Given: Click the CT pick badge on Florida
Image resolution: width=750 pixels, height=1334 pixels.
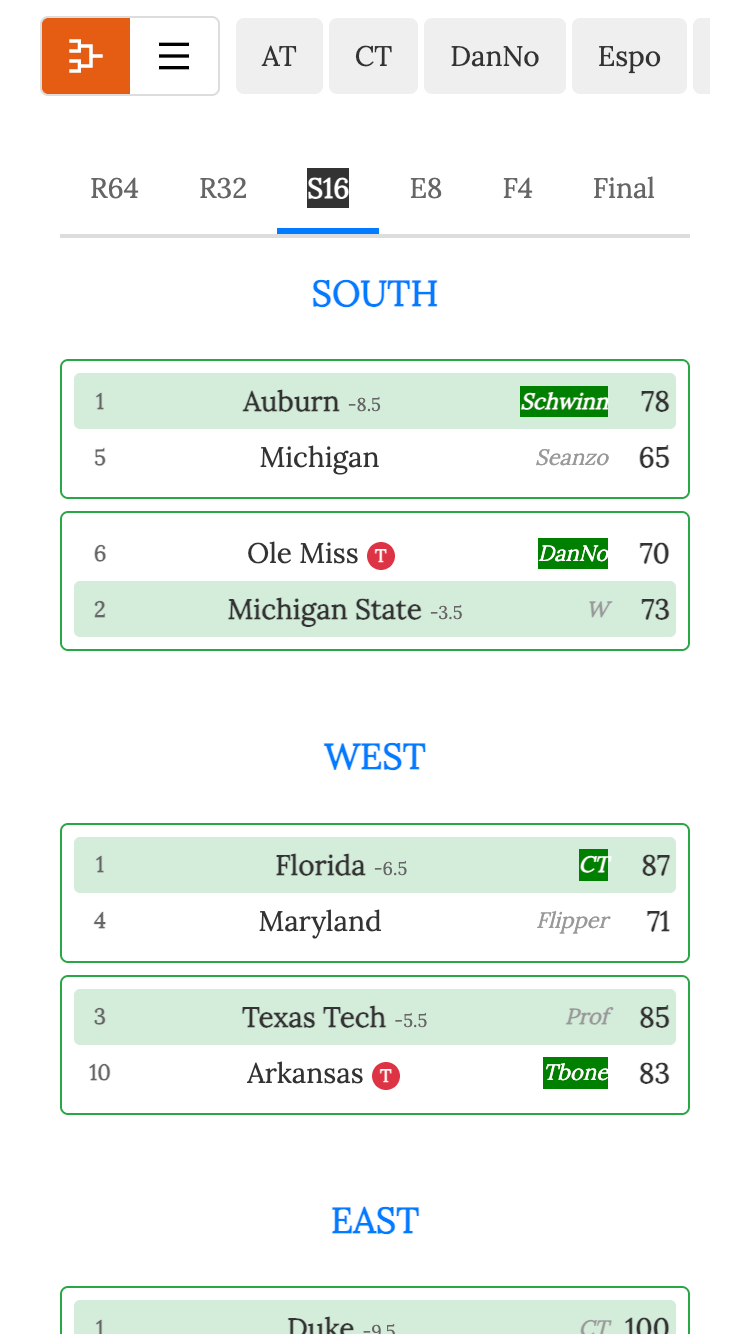Looking at the screenshot, I should click(592, 865).
